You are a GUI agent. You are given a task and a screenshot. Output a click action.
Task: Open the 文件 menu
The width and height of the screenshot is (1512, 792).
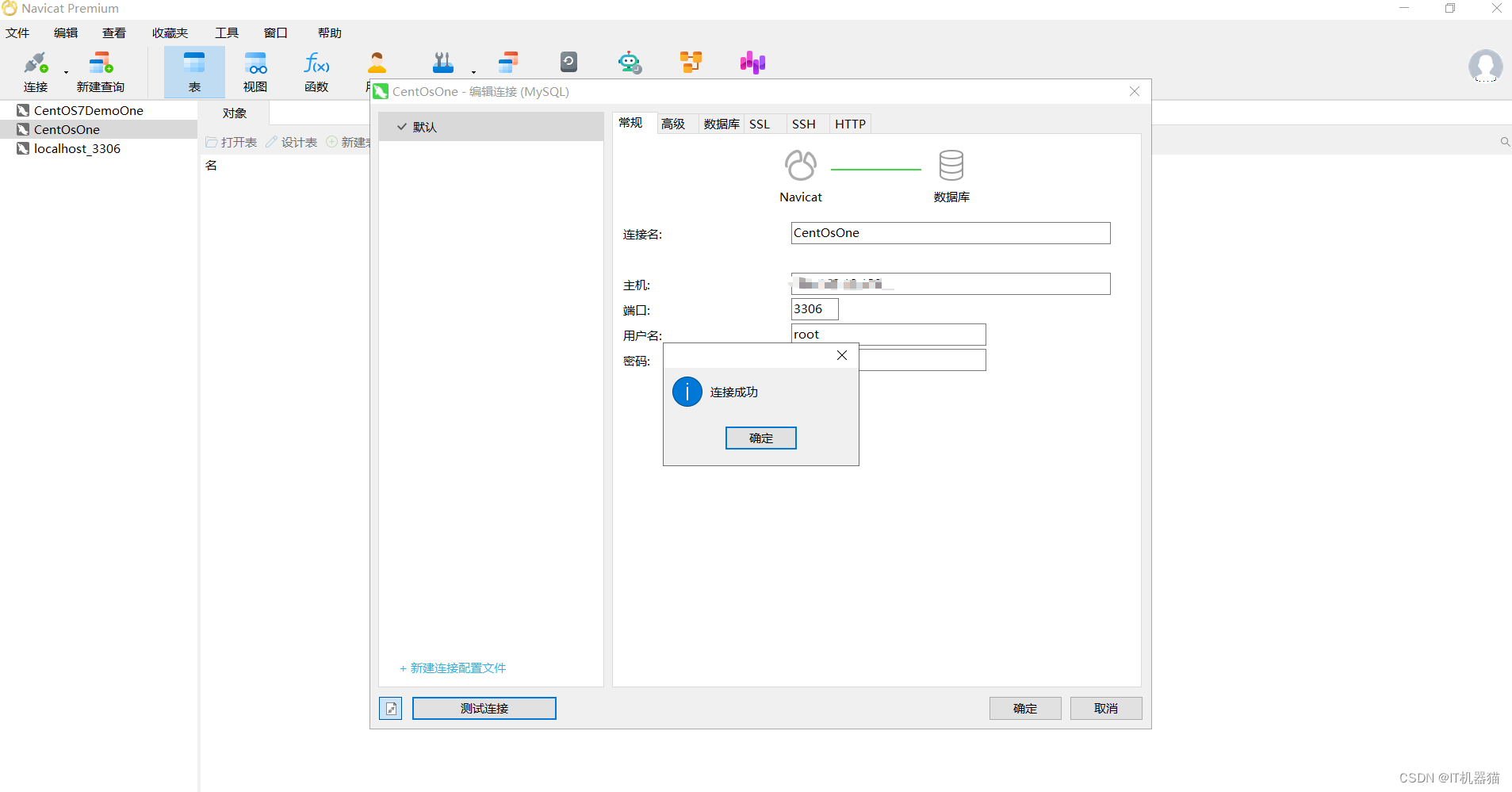click(x=17, y=33)
